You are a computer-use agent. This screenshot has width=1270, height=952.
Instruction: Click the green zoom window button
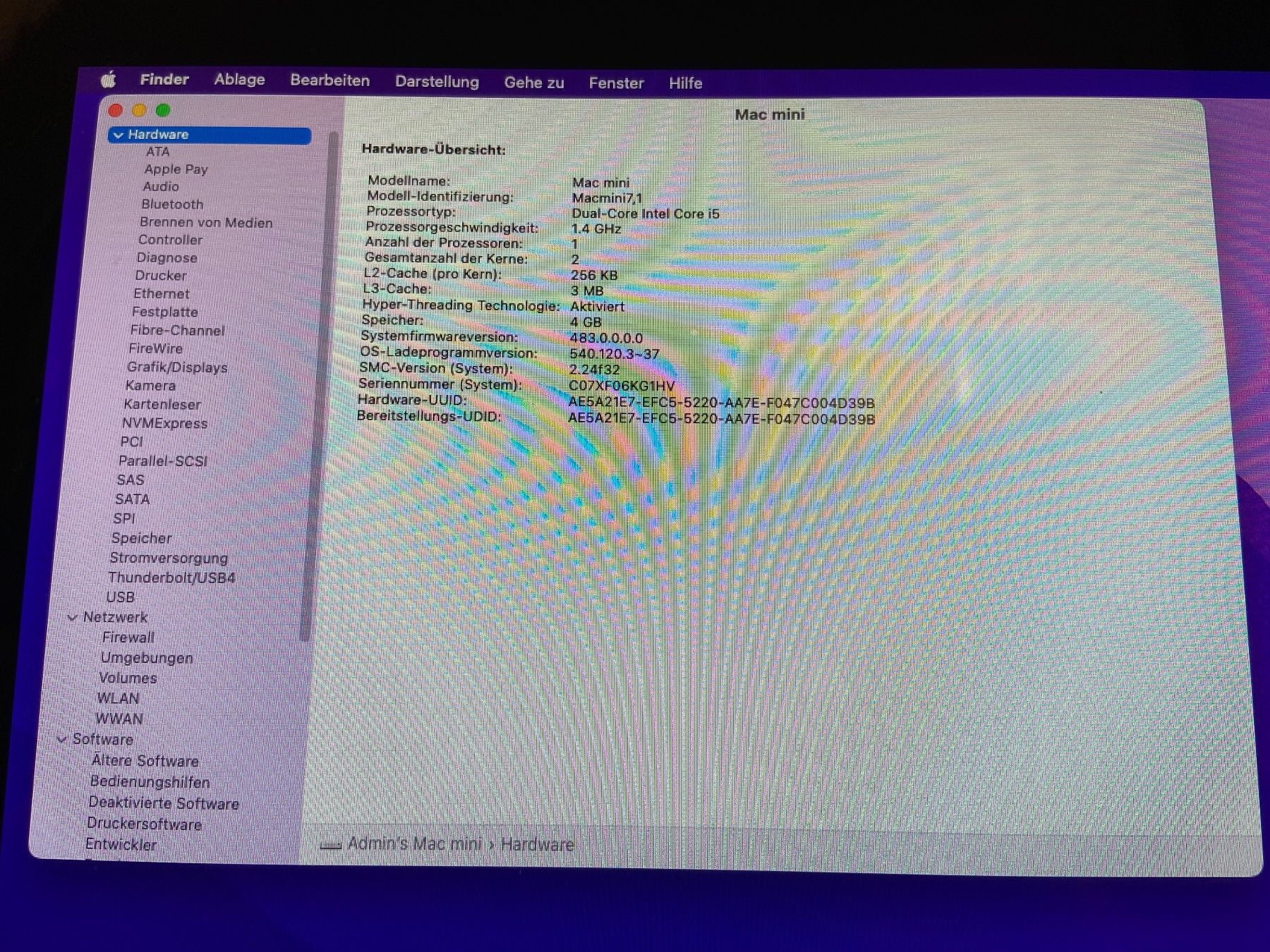(x=163, y=110)
